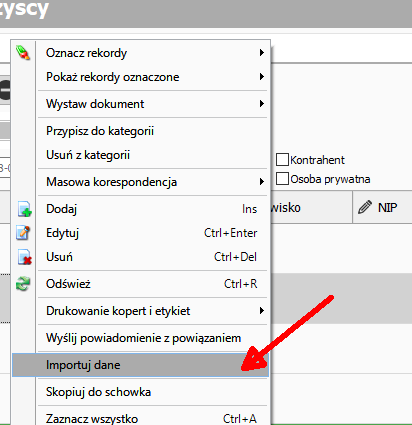Expand the Oznacz rekordy submenu arrow
Image resolution: width=412 pixels, height=425 pixels.
click(262, 53)
